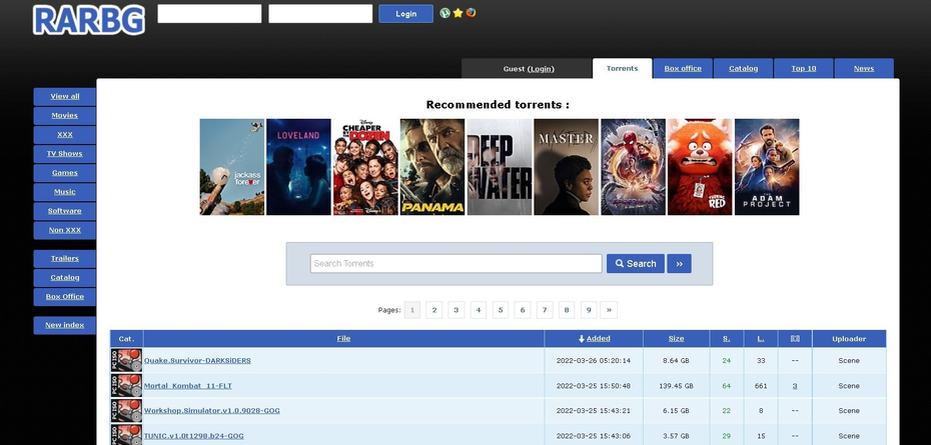Click the Search button
Screen dimensions: 931x445
click(635, 264)
